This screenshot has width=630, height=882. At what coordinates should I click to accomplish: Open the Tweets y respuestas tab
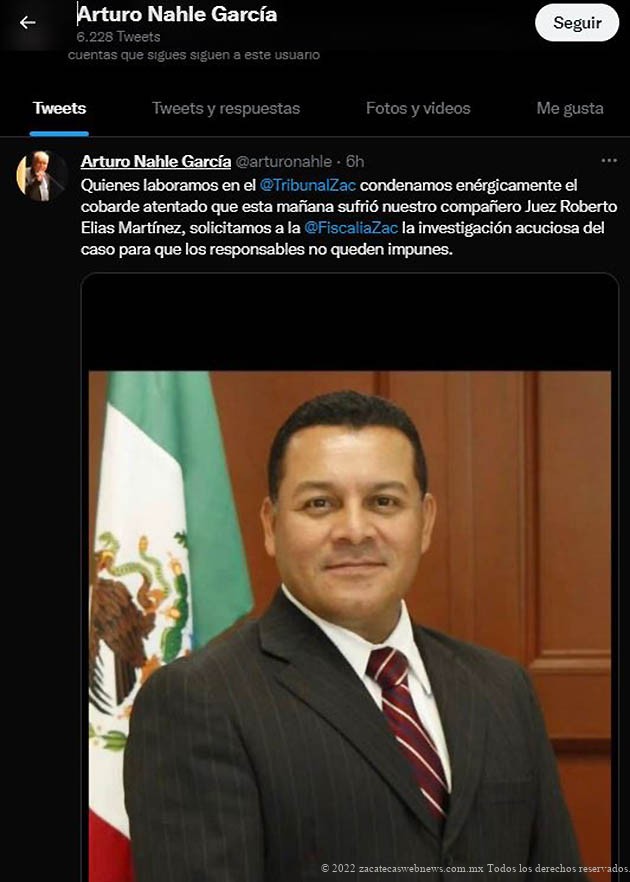[226, 109]
